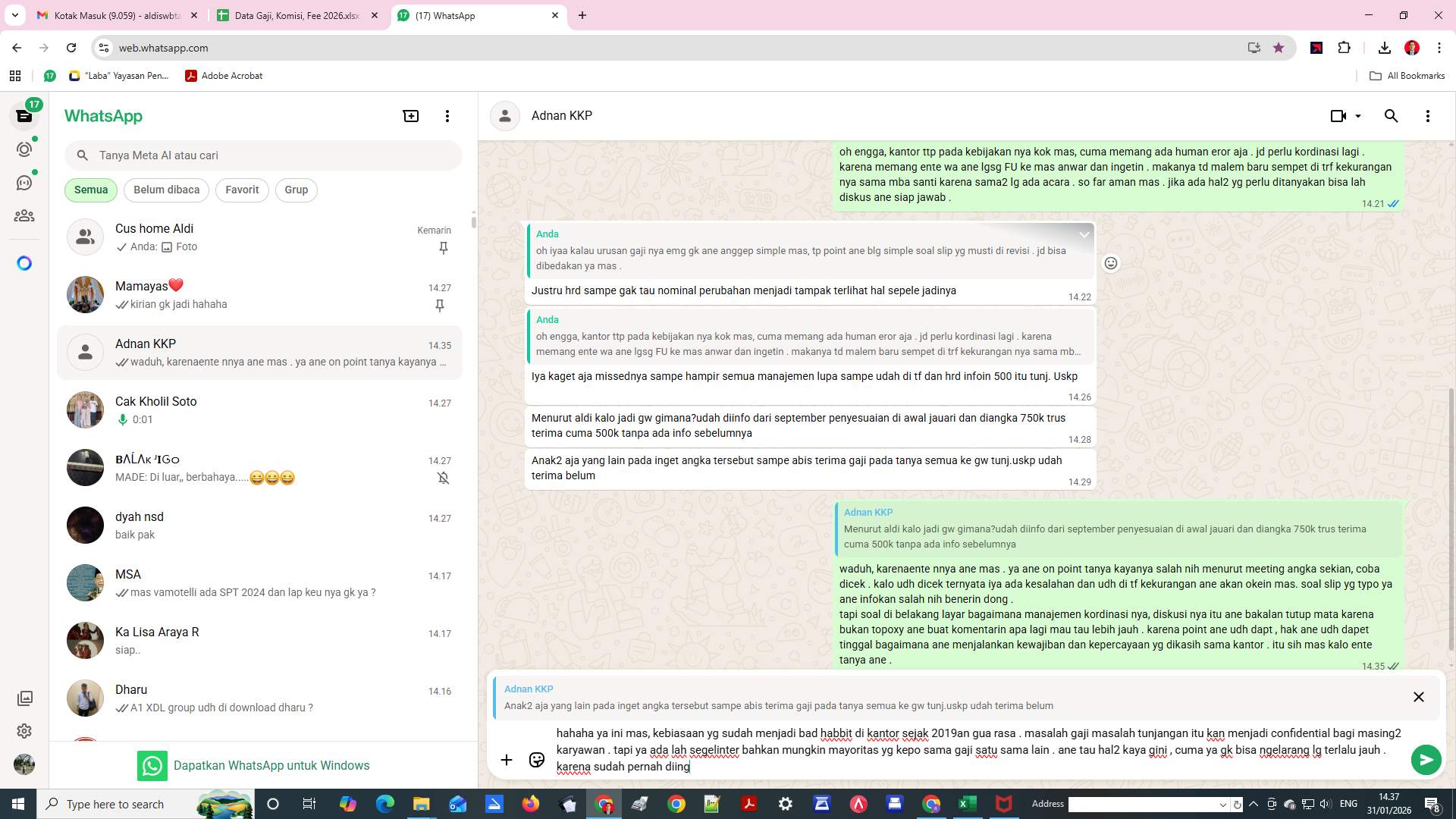Search within the Adnan KKP conversation
Image resolution: width=1456 pixels, height=819 pixels.
pyautogui.click(x=1392, y=115)
